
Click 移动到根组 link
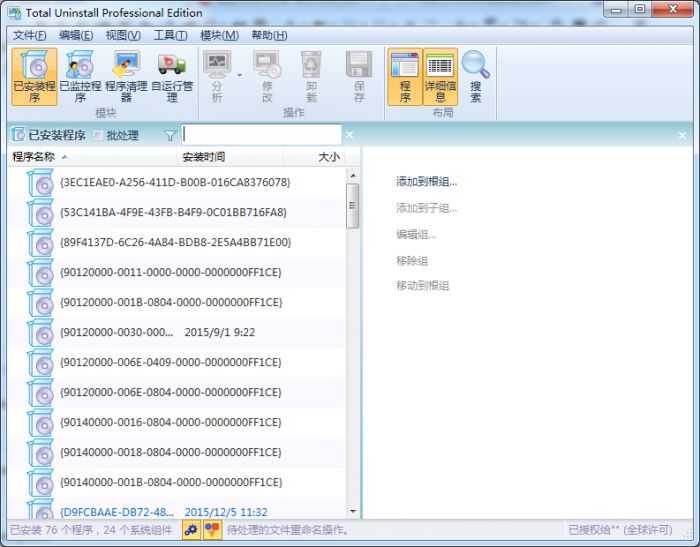(x=422, y=286)
